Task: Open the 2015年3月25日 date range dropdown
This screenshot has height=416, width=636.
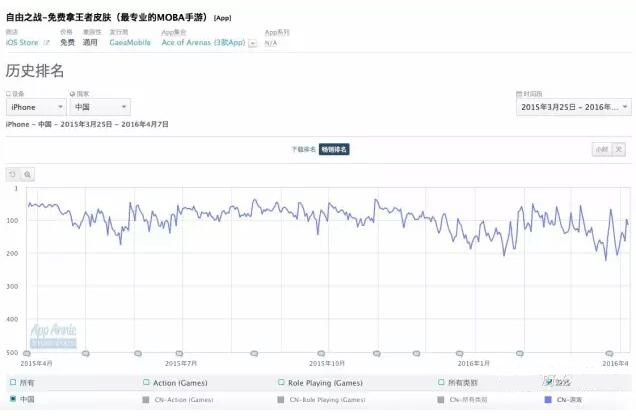Action: point(574,107)
